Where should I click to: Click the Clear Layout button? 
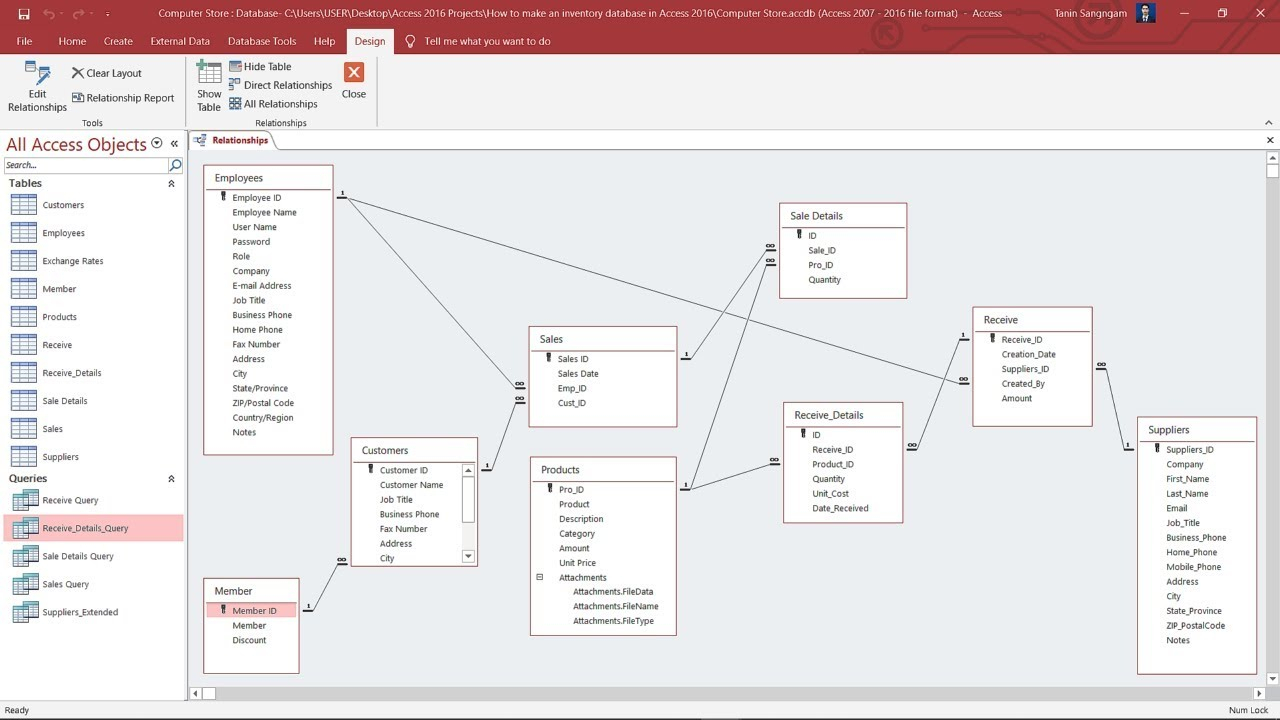tap(106, 73)
